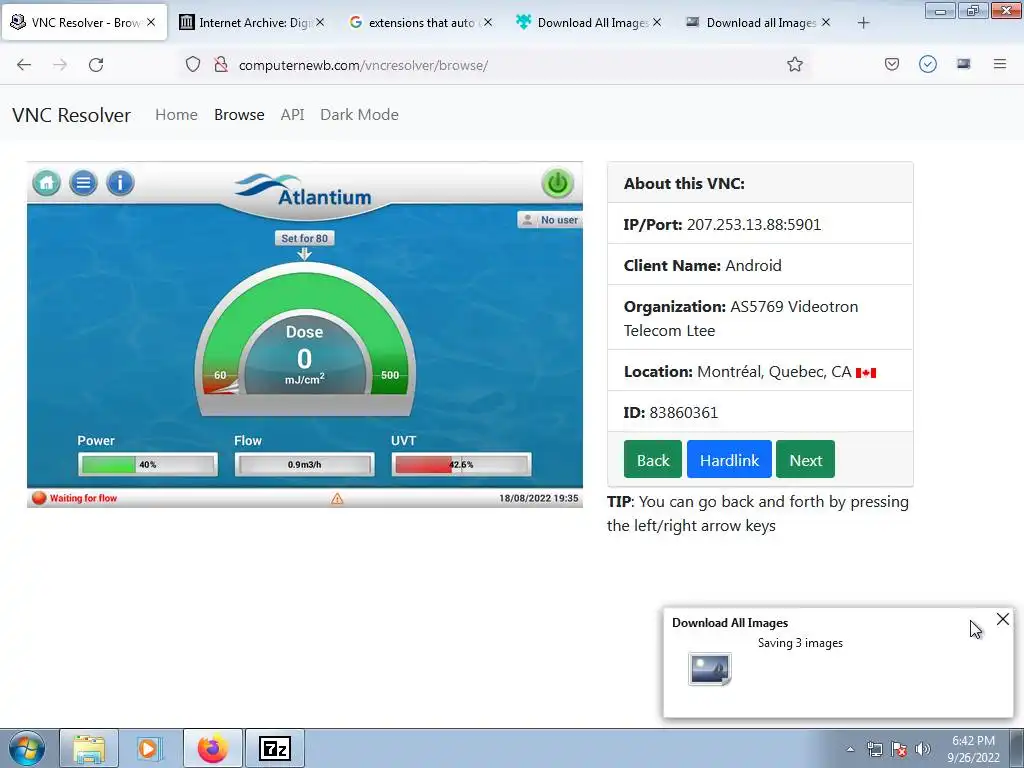Click the green Back button

tap(653, 459)
